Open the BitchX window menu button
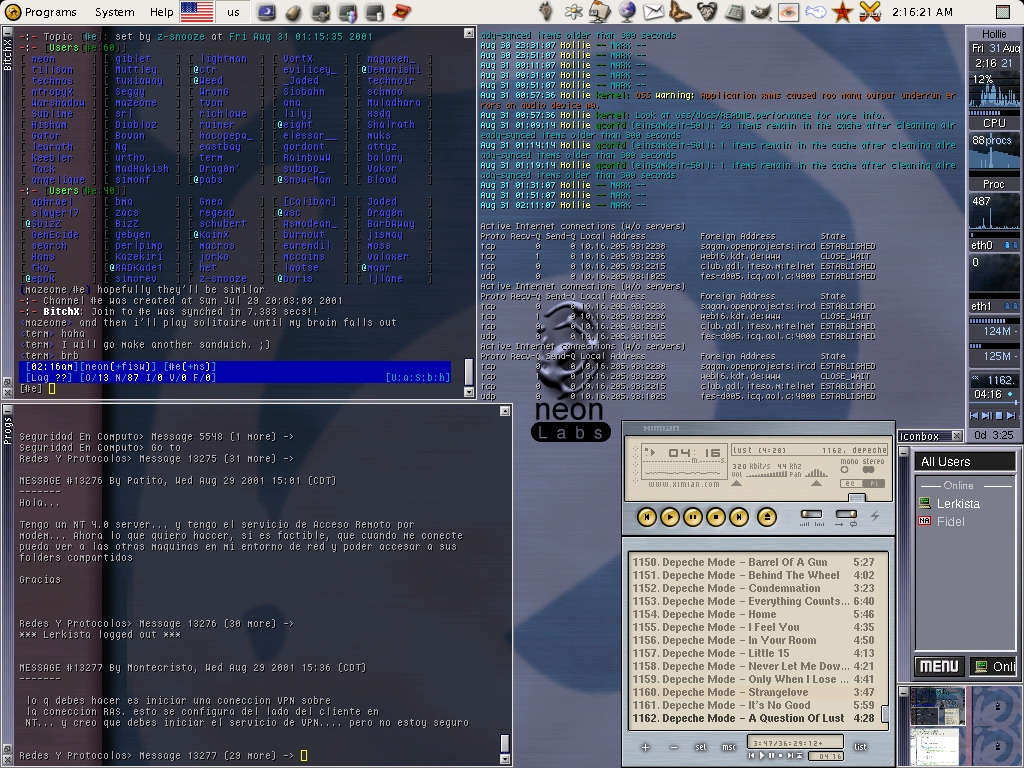 pyautogui.click(x=7, y=32)
